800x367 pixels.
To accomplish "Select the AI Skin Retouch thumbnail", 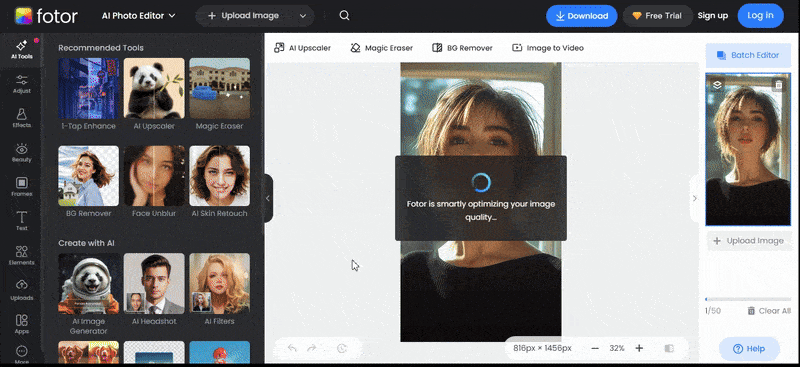I will 220,176.
